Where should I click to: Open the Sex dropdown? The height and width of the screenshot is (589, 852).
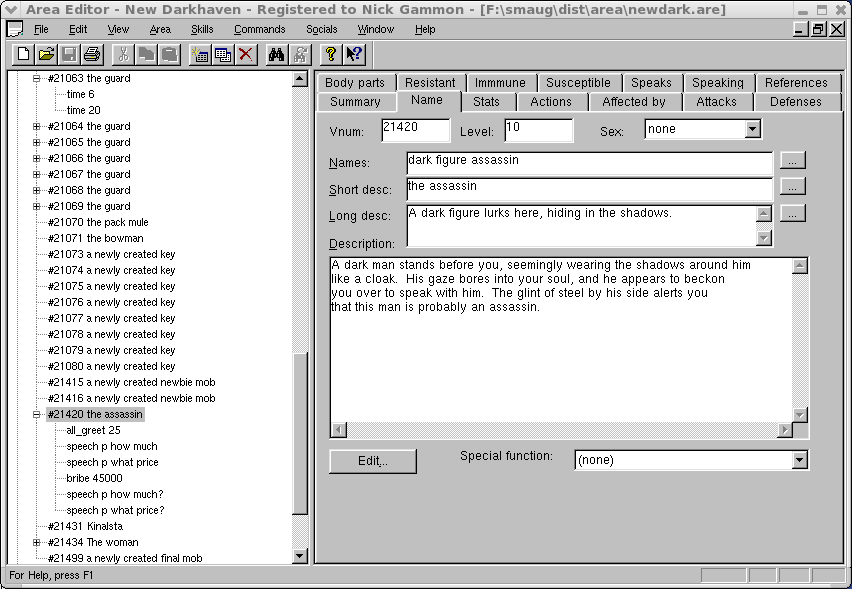[752, 129]
